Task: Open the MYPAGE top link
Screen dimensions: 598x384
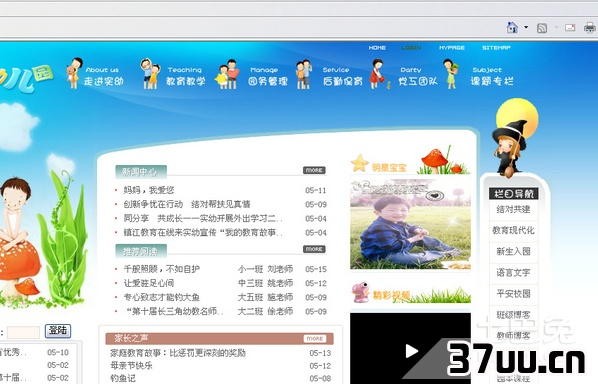Action: [x=452, y=48]
